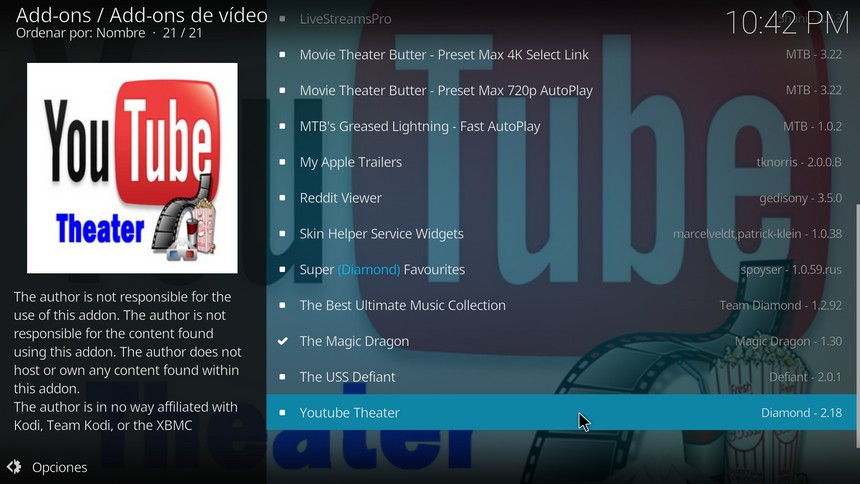Click the 'Ordenar por: Nombre' sort label
The height and width of the screenshot is (484, 860).
80,33
